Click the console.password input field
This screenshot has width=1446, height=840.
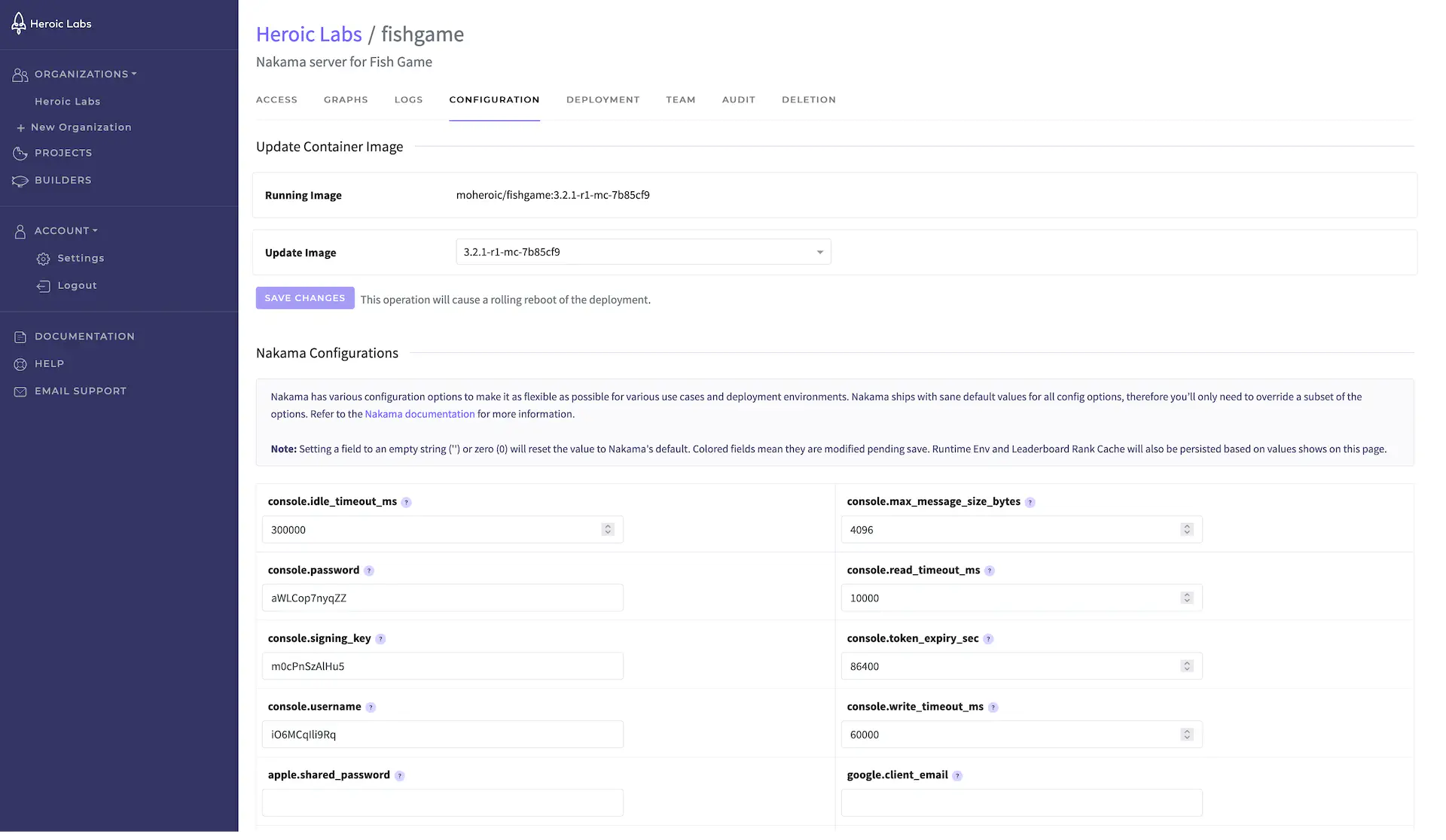(x=443, y=598)
